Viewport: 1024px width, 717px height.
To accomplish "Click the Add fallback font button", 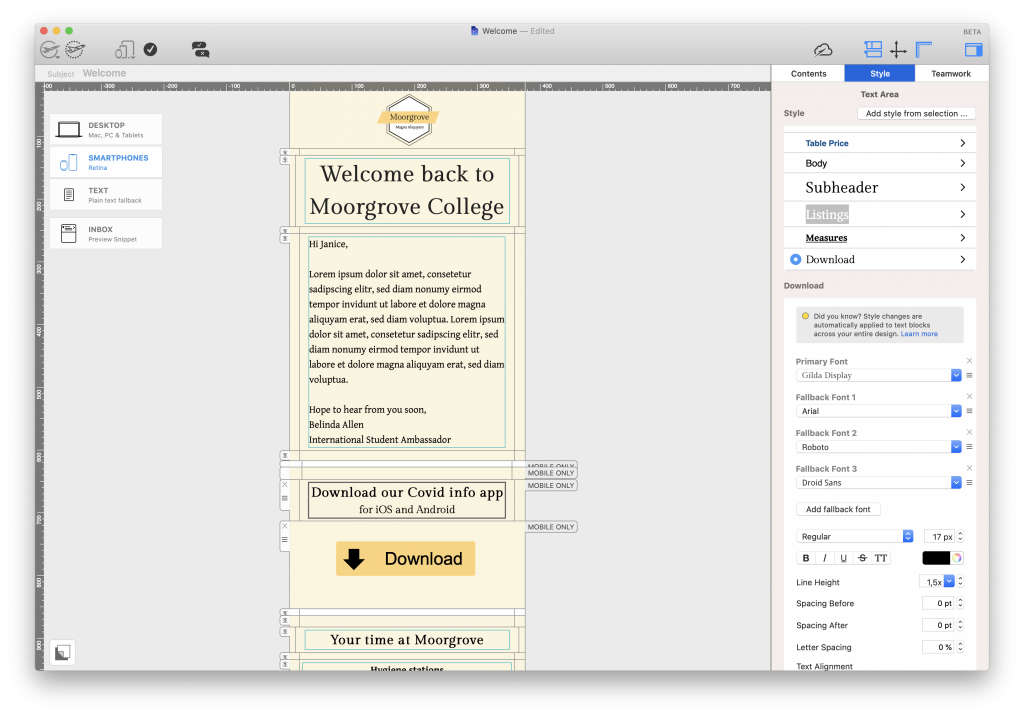I will click(x=838, y=509).
